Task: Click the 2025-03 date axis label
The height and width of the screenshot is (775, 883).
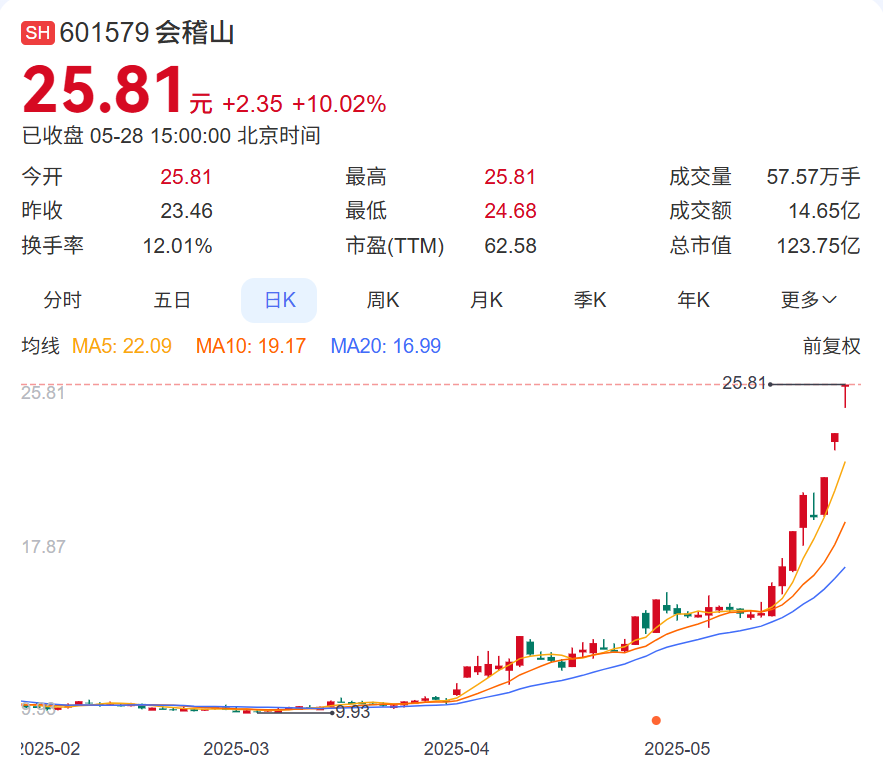Action: [236, 749]
